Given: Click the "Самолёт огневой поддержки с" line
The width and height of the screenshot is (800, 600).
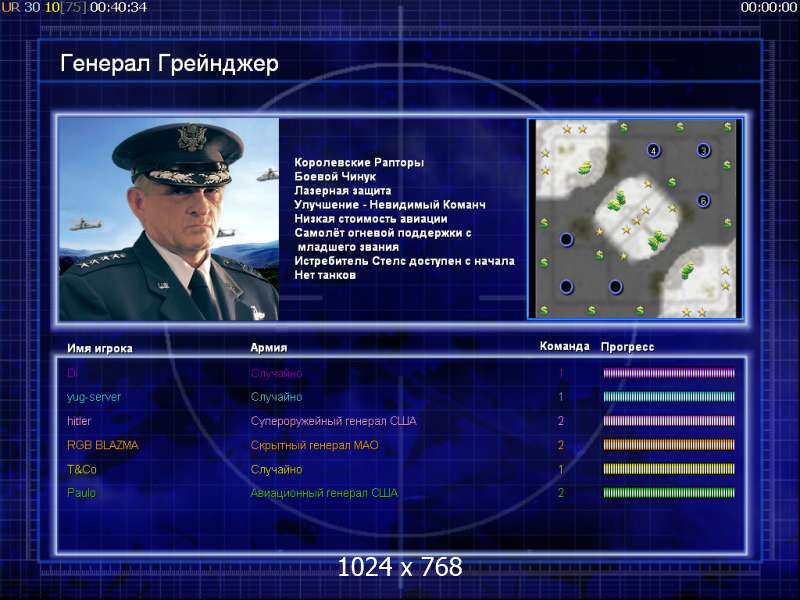Looking at the screenshot, I should pos(383,233).
